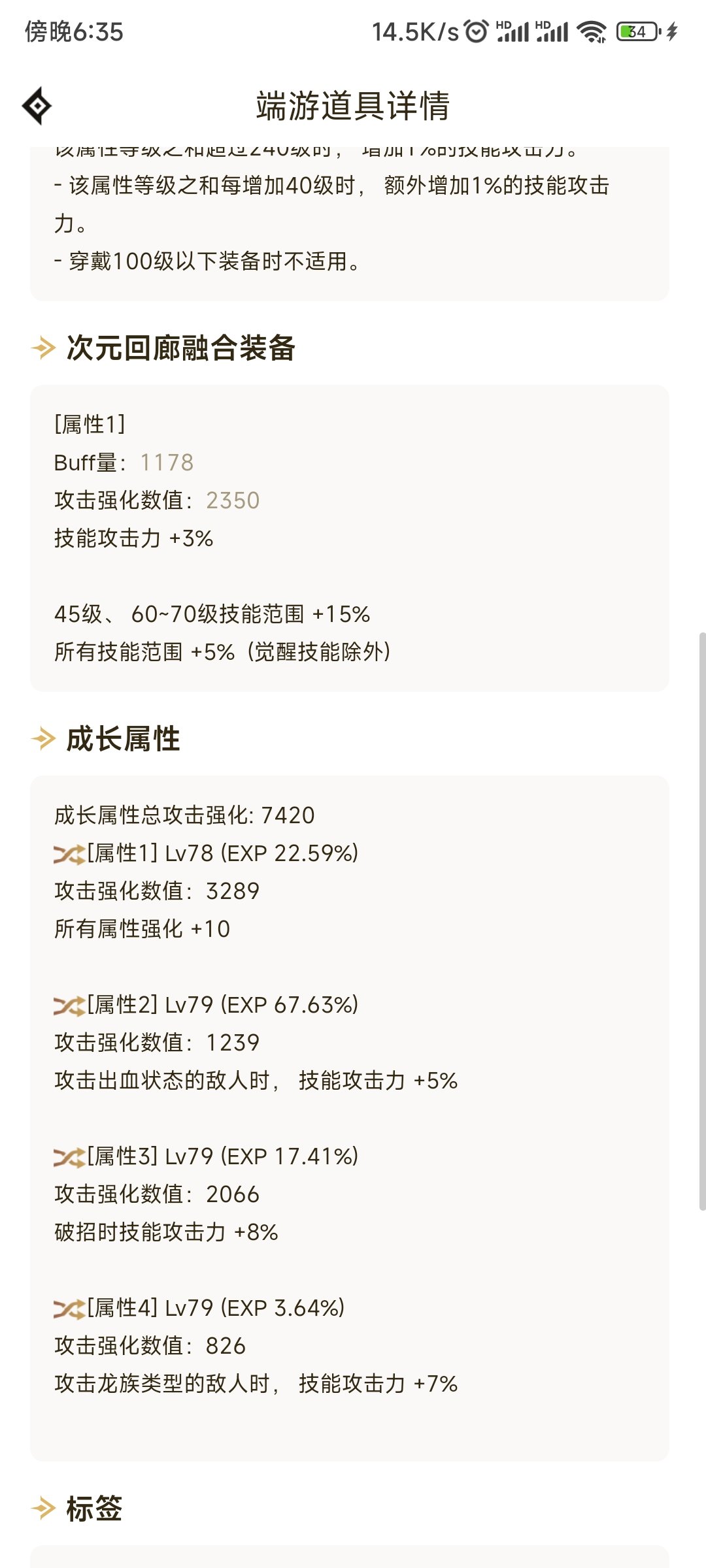The height and width of the screenshot is (1568, 706).
Task: Tap 破招时技能攻击力 +8% line
Action: tap(166, 1232)
